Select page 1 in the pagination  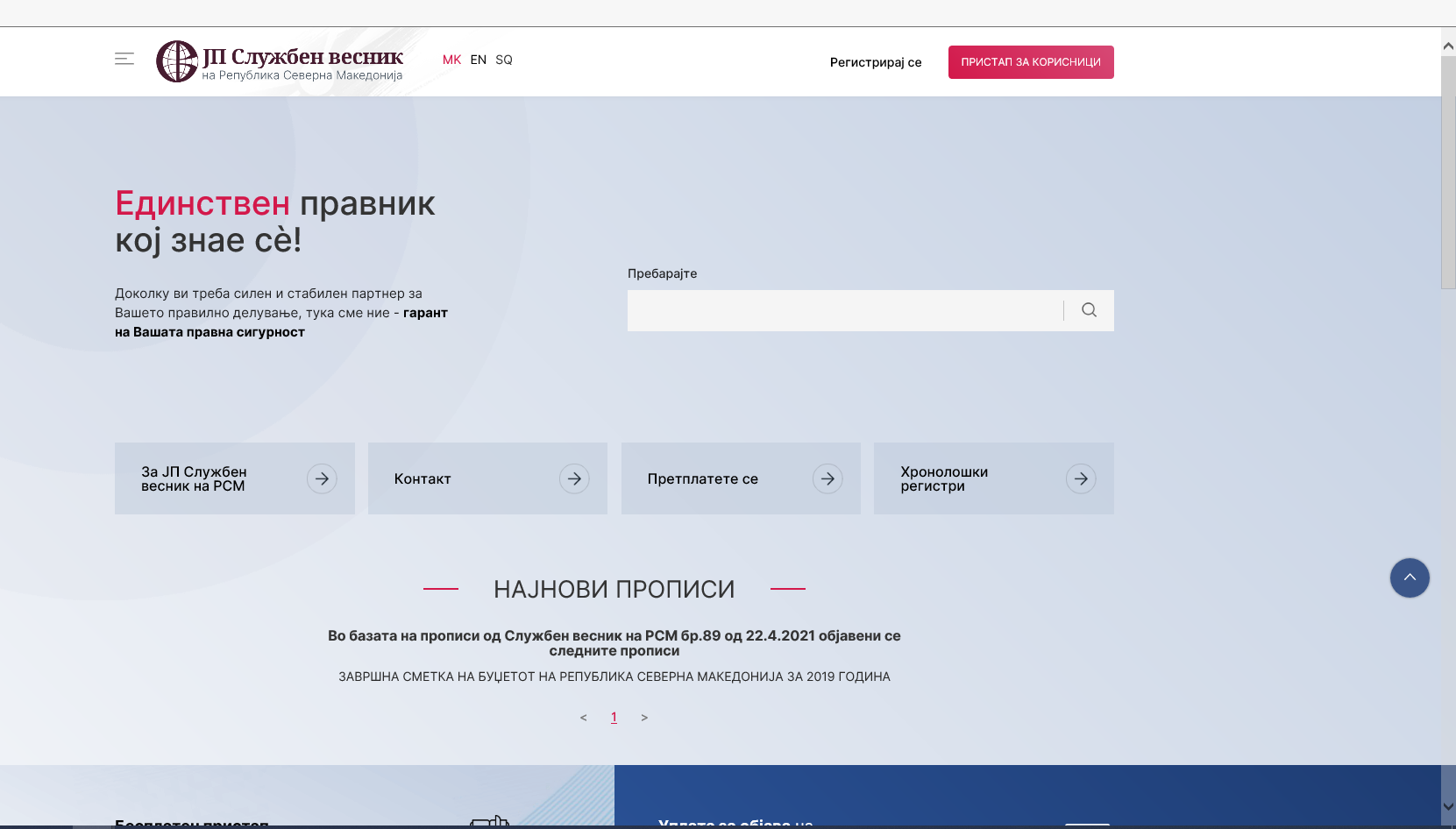614,718
